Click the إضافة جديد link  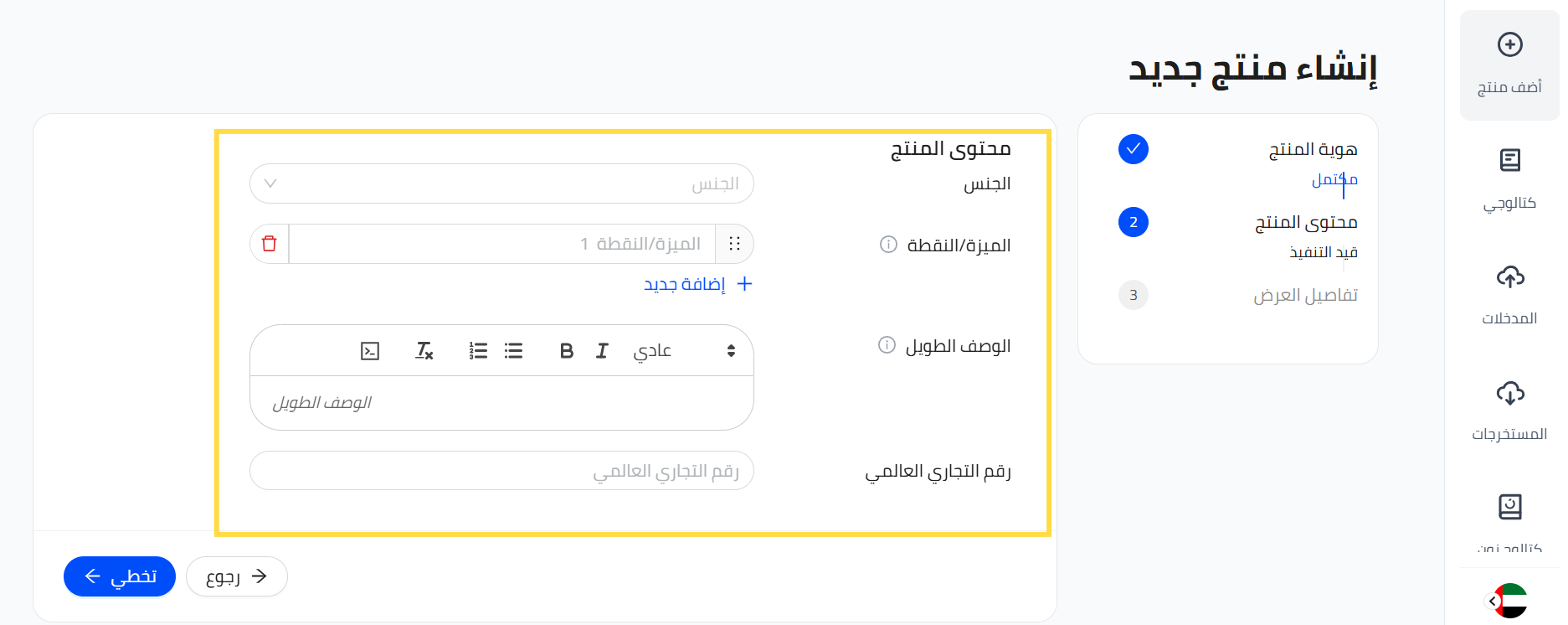coord(697,285)
